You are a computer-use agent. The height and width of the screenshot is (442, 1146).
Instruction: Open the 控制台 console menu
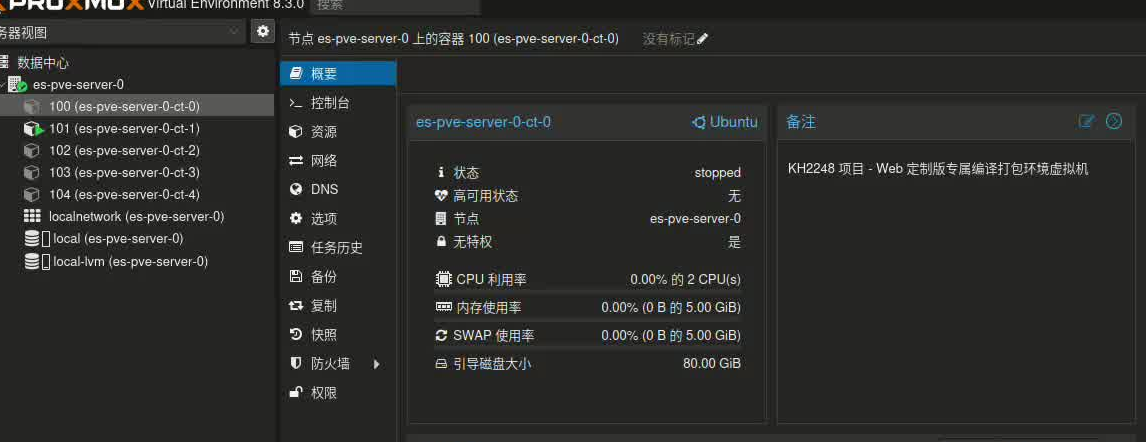[x=329, y=103]
